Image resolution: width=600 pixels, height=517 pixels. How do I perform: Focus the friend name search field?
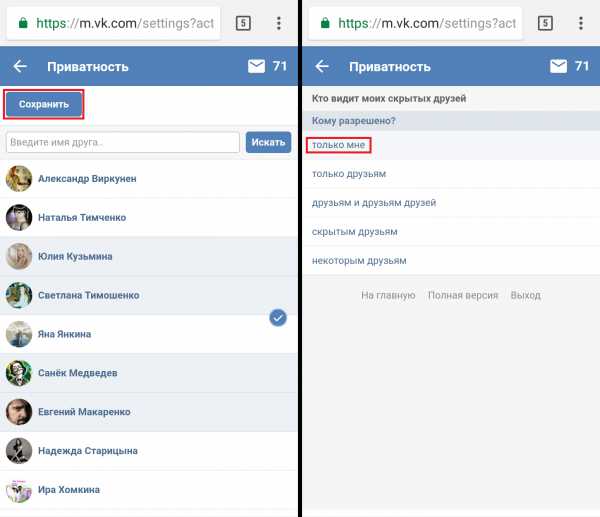tap(122, 142)
